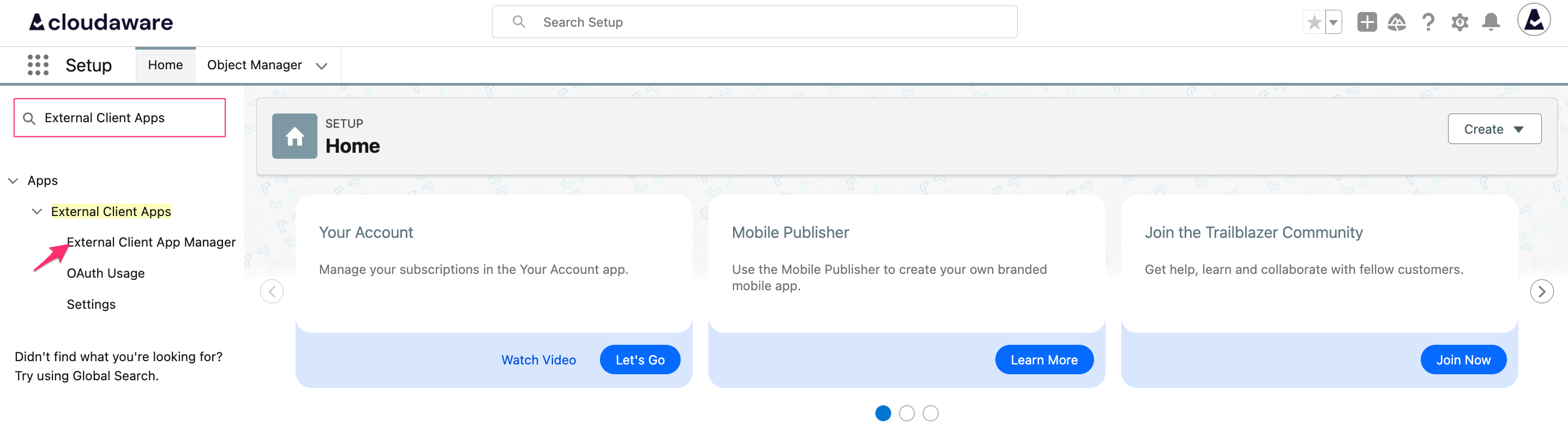
Task: Click the setup gear icon
Action: 1459,22
